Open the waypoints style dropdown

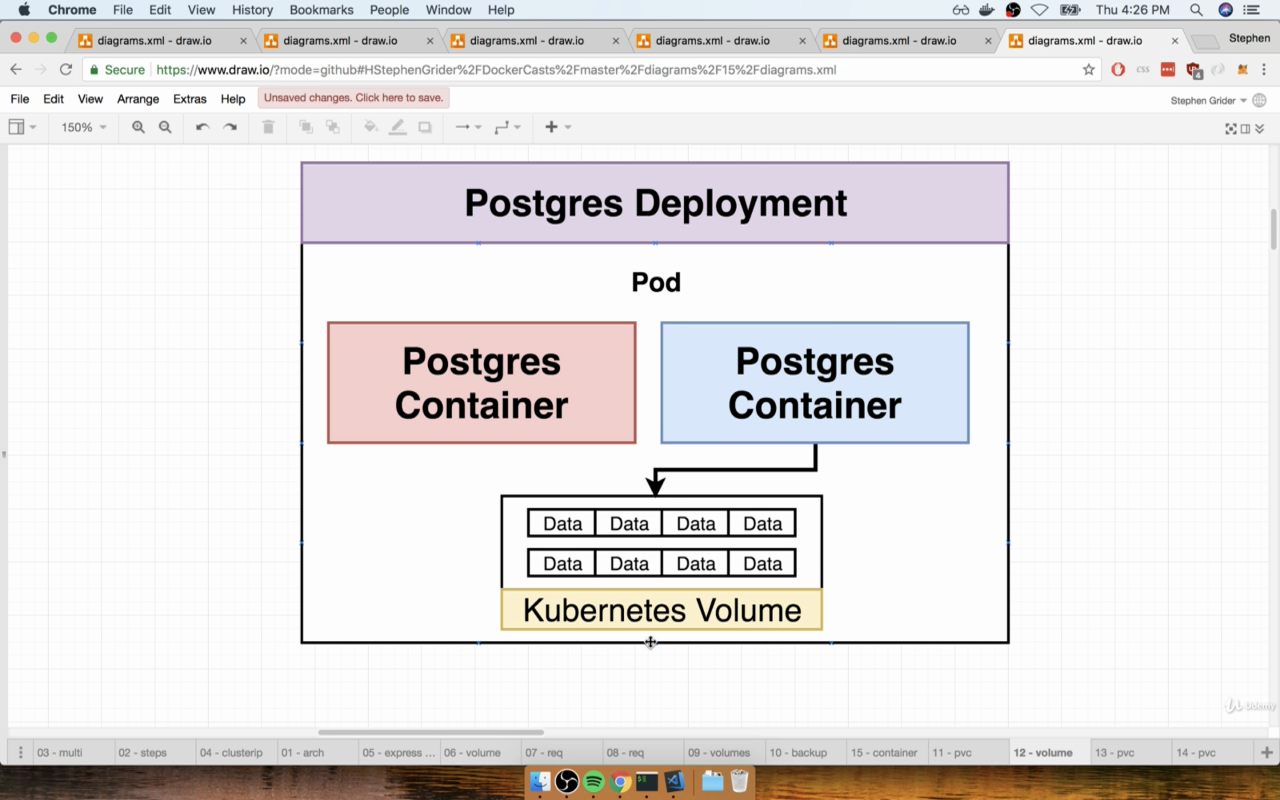[507, 127]
